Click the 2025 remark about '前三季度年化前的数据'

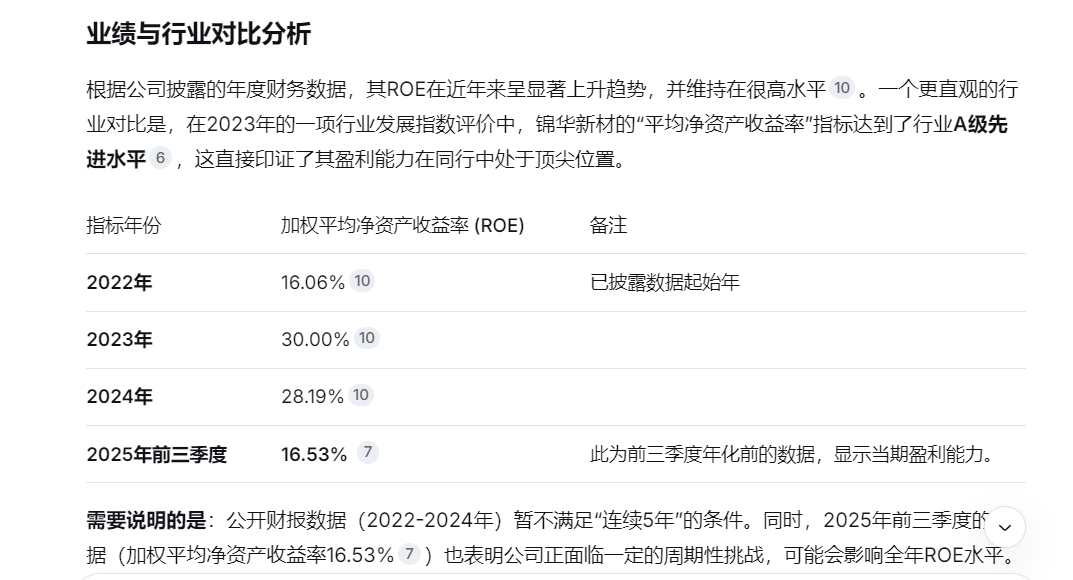click(793, 454)
